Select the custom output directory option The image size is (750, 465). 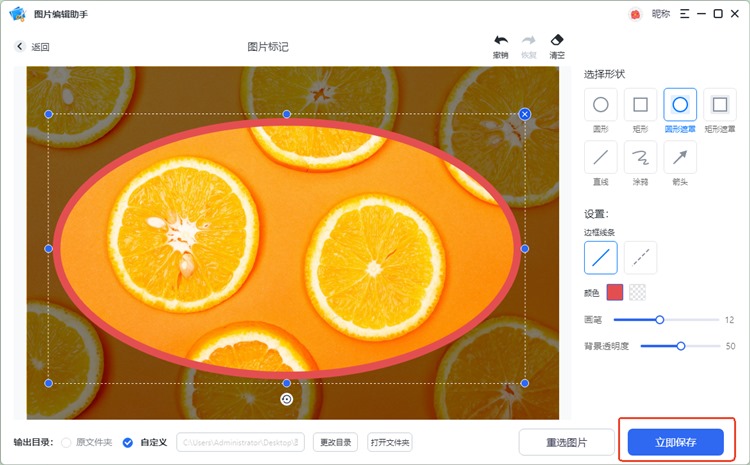pos(127,442)
